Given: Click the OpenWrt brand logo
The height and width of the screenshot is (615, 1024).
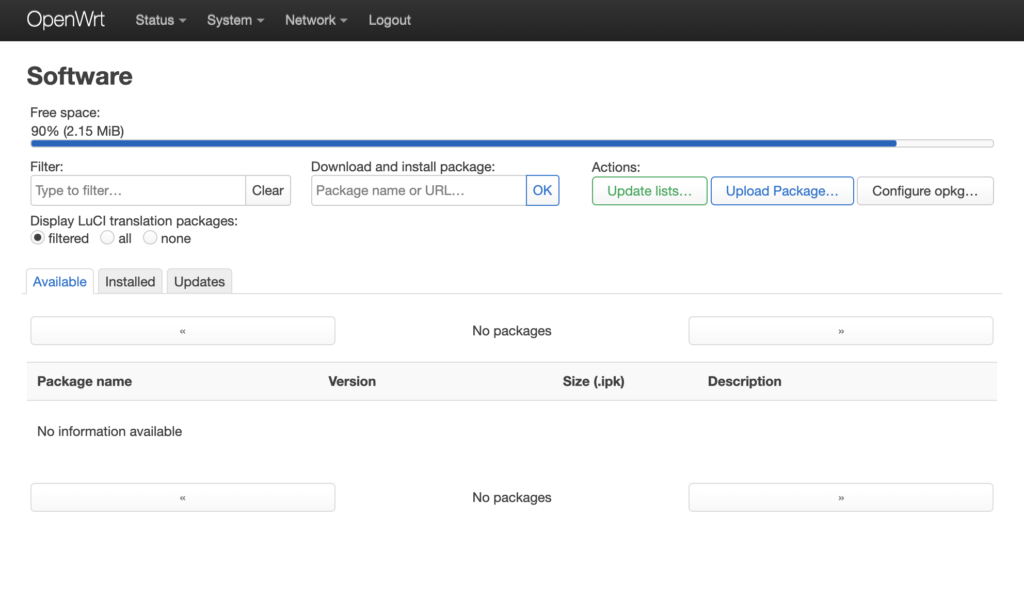Looking at the screenshot, I should [65, 20].
